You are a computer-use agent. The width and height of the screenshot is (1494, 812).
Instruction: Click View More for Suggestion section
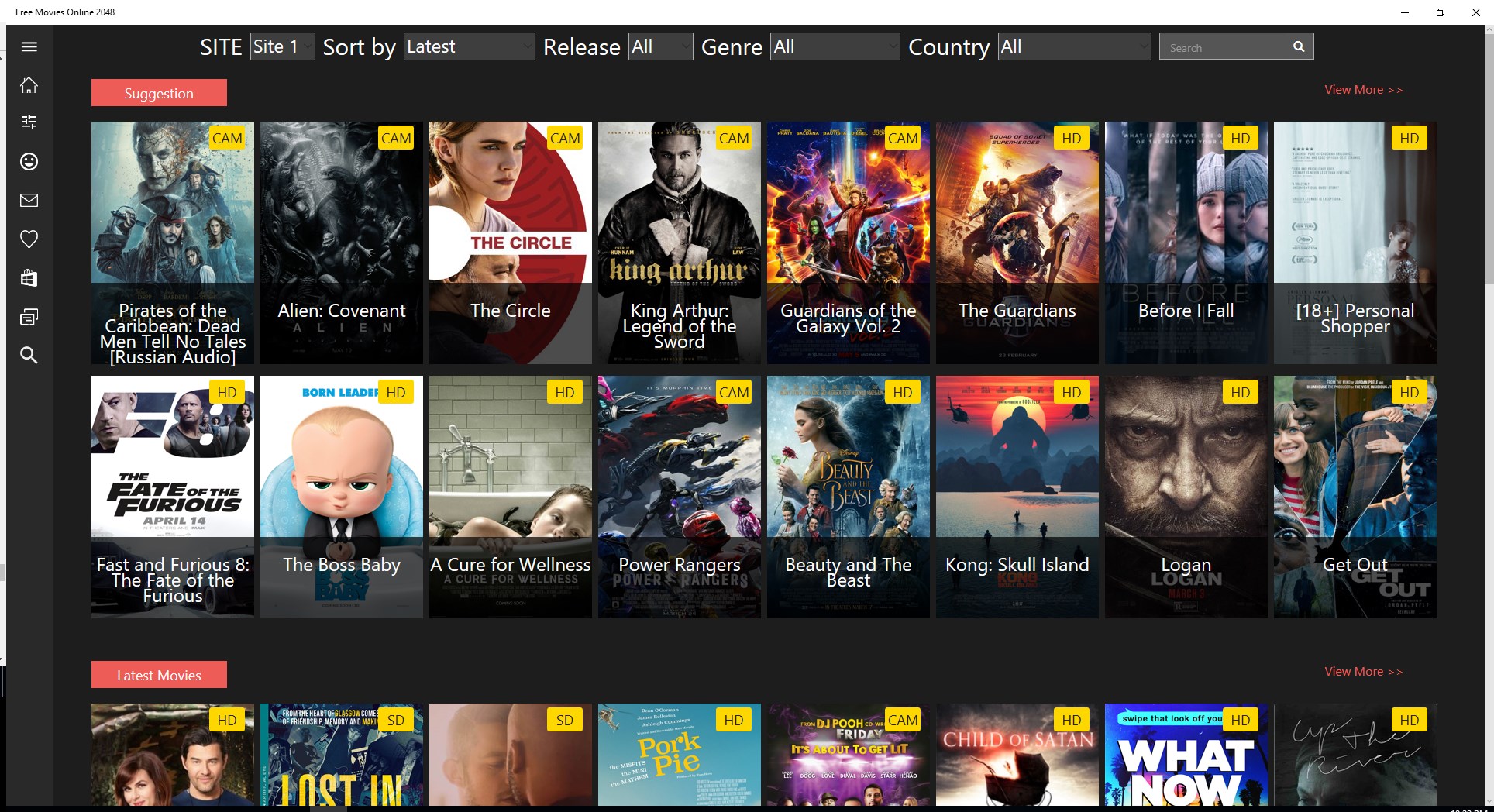1363,90
